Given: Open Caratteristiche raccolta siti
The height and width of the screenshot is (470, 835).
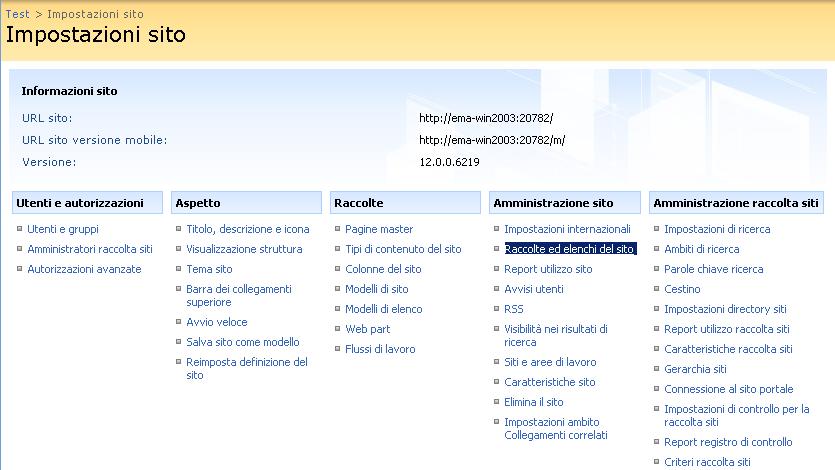Looking at the screenshot, I should (728, 349).
